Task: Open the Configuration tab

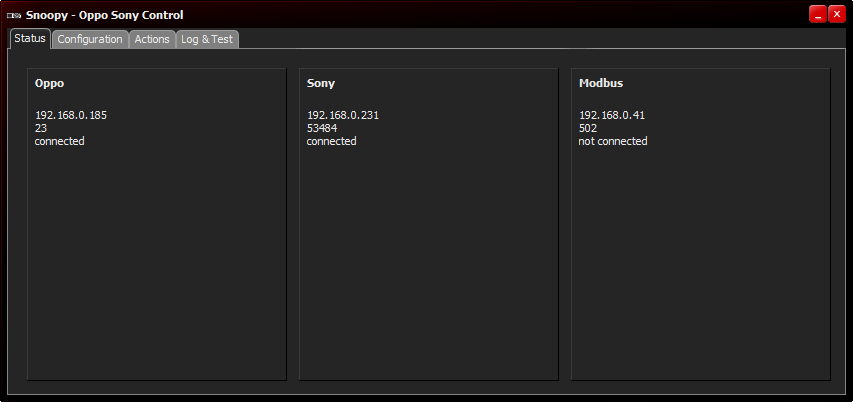Action: click(90, 39)
